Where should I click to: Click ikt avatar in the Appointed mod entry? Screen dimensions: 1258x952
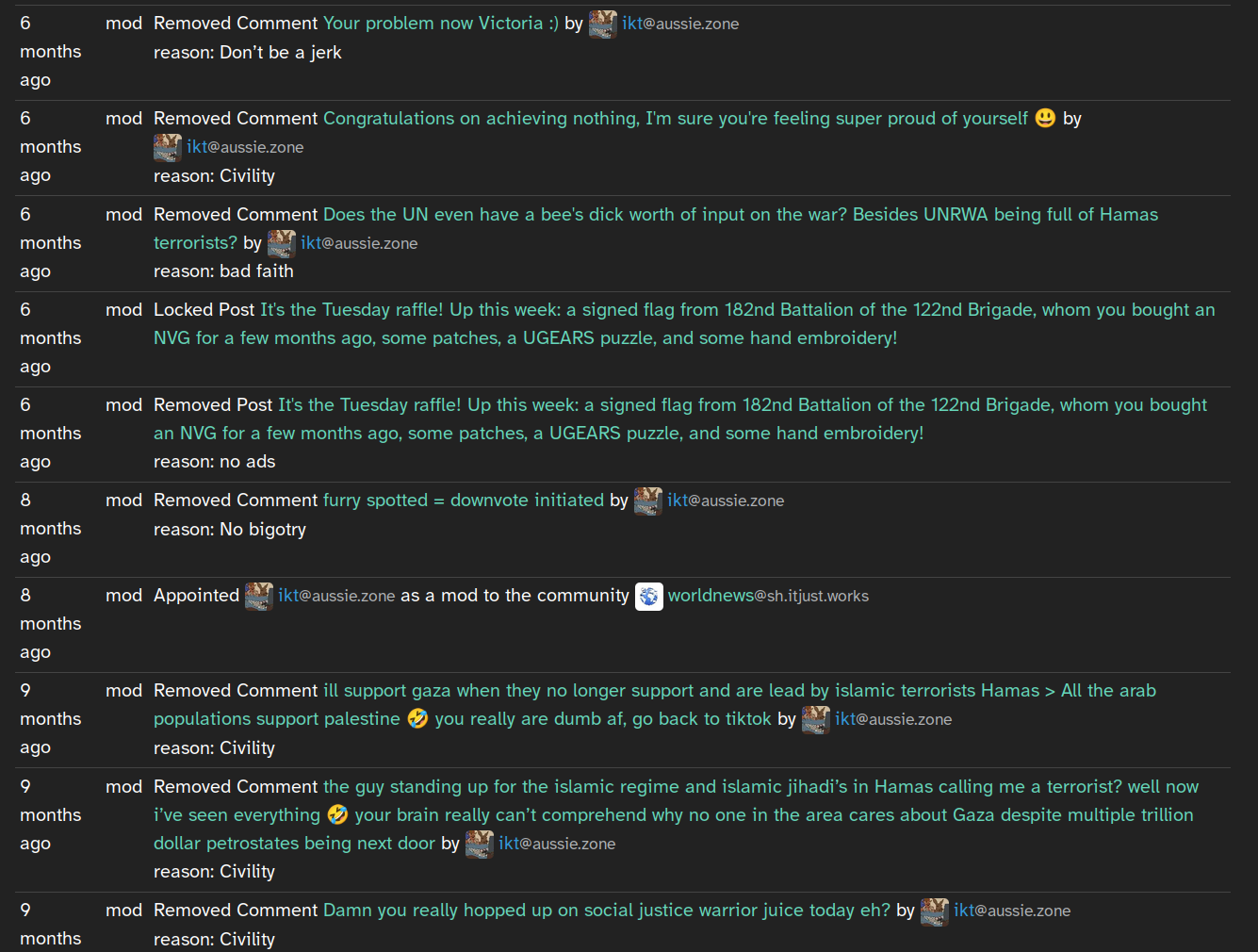259,596
